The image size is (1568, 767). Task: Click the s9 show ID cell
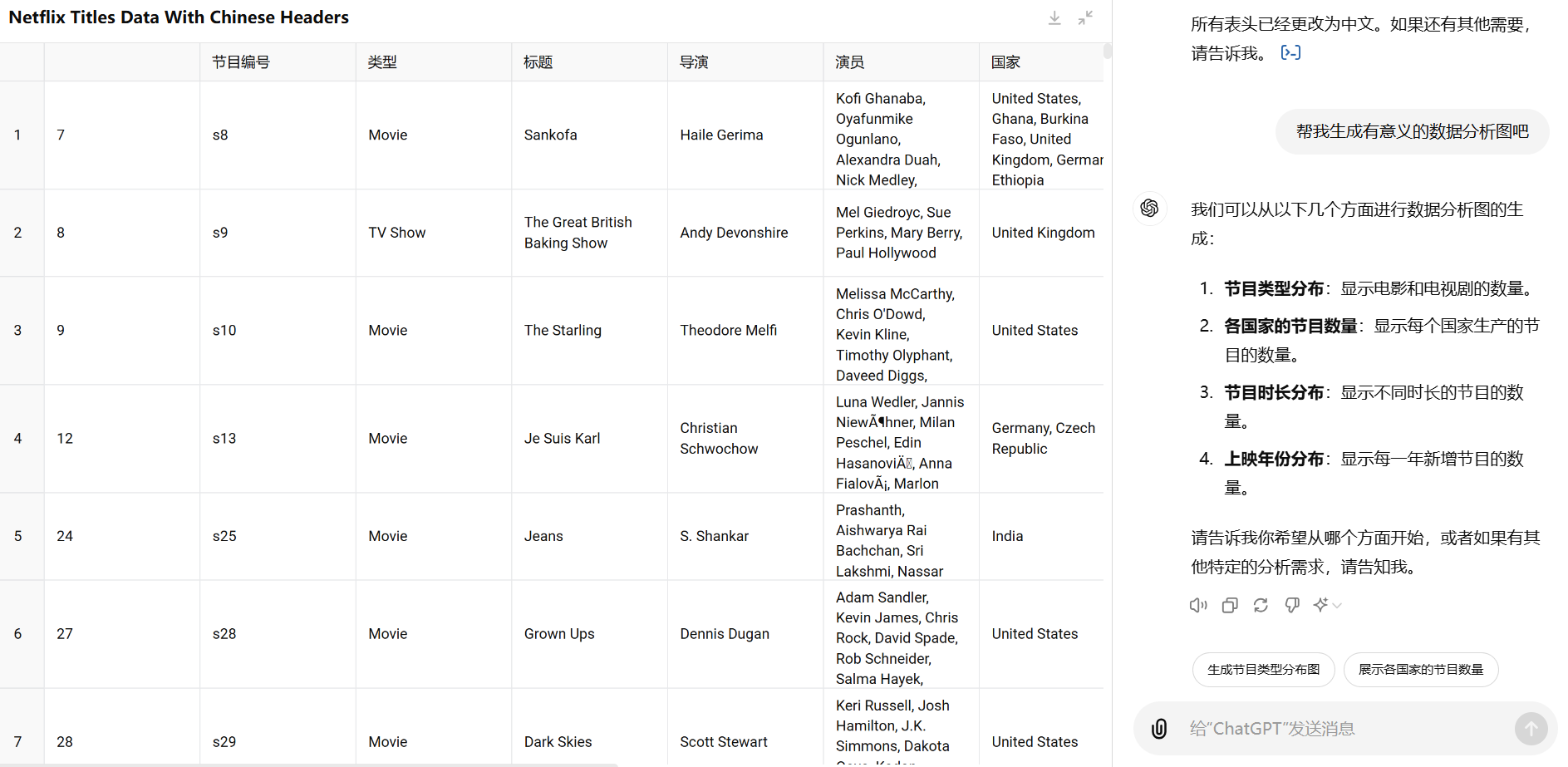click(x=278, y=233)
